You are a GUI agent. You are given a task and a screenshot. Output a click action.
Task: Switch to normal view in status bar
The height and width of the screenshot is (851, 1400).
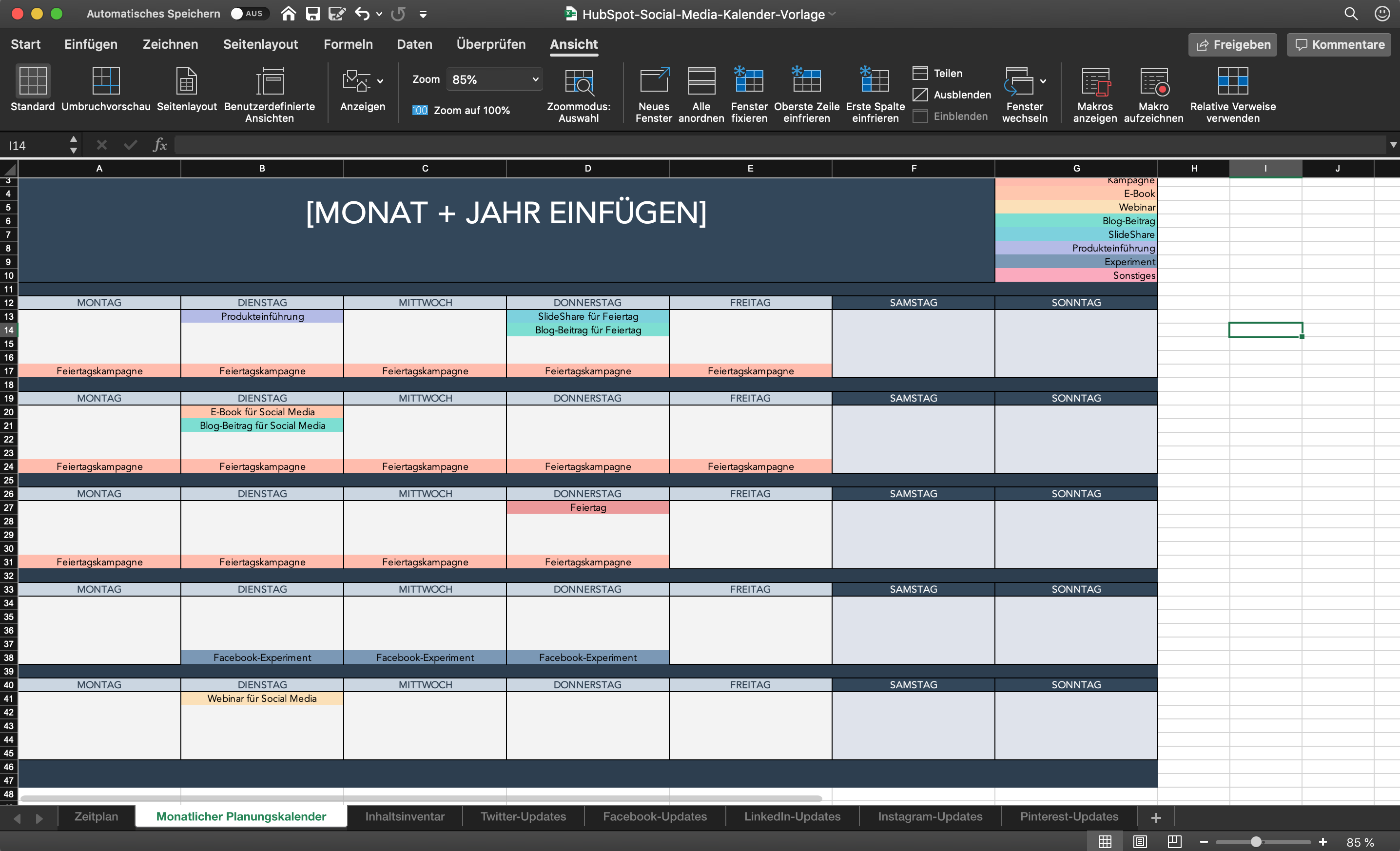tap(1105, 841)
